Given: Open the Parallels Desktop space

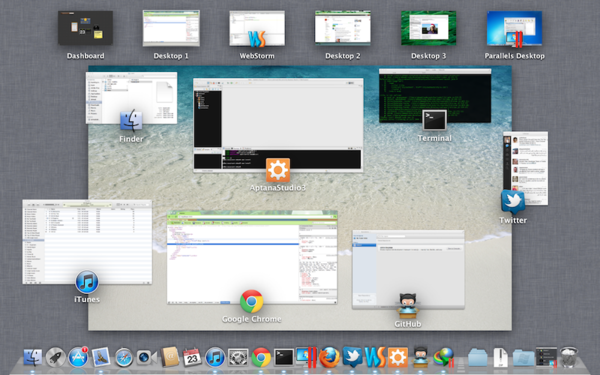Looking at the screenshot, I should 514,28.
